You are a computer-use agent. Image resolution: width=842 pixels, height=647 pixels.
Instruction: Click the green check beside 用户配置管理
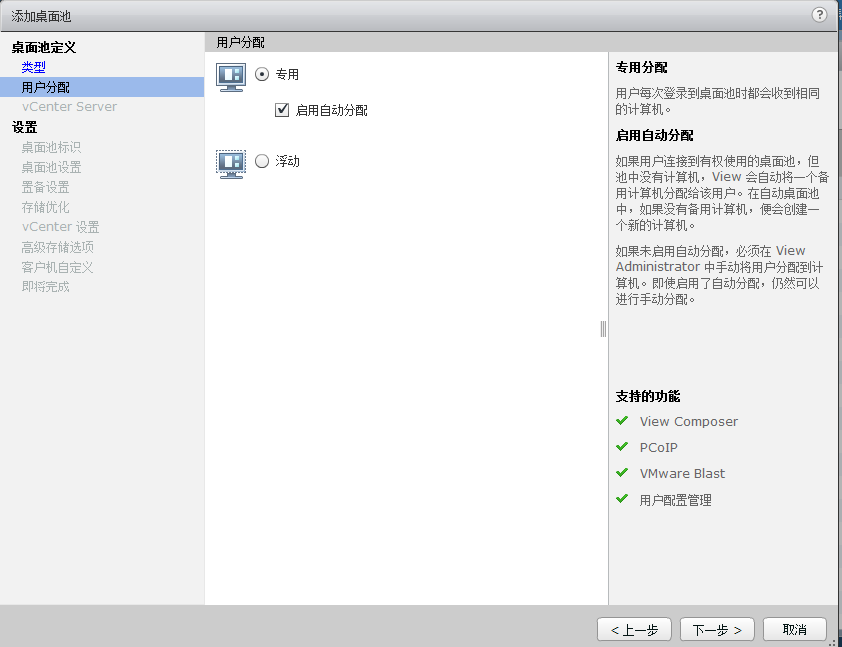(622, 499)
